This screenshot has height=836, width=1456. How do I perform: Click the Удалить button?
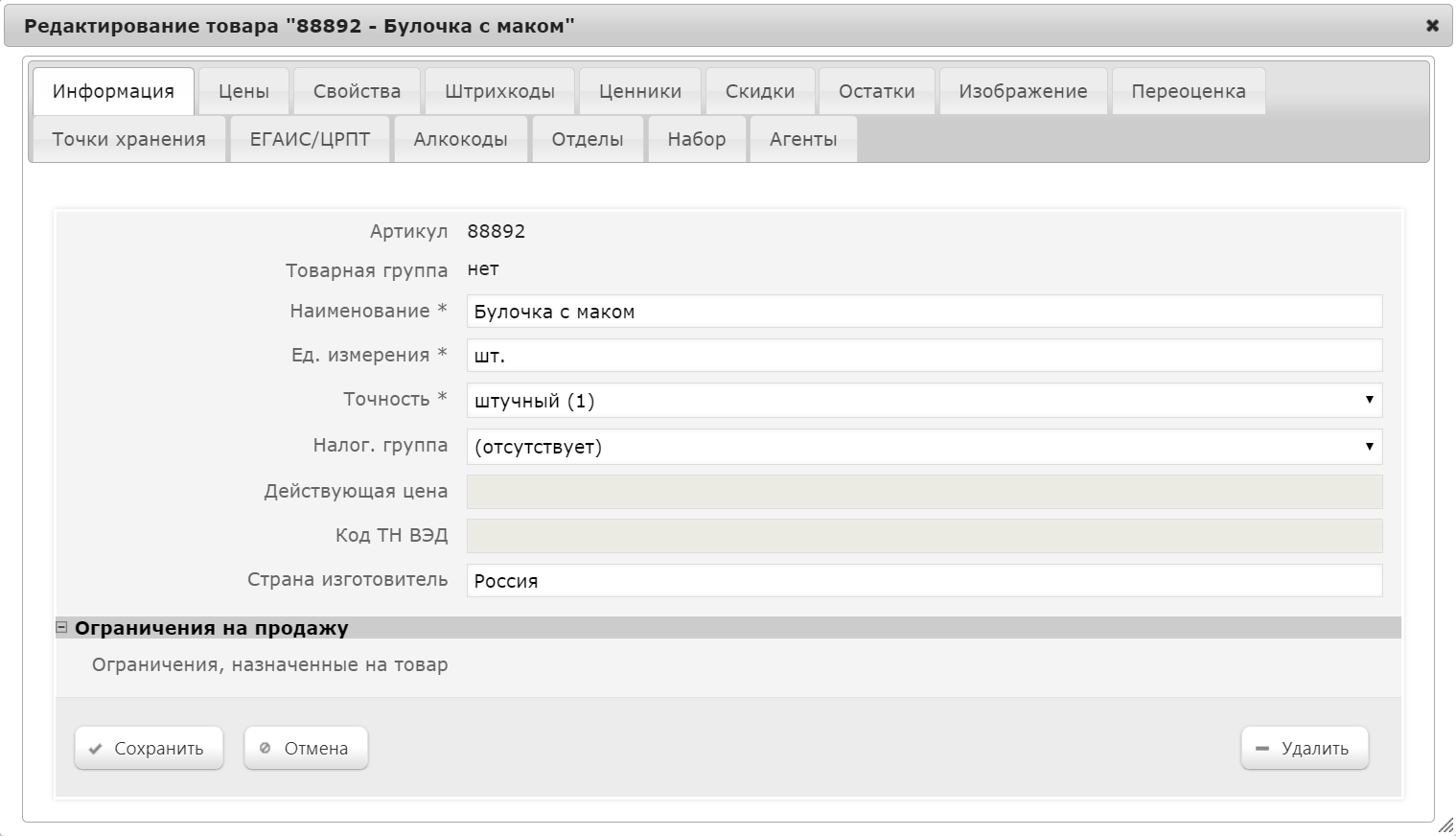point(1305,748)
